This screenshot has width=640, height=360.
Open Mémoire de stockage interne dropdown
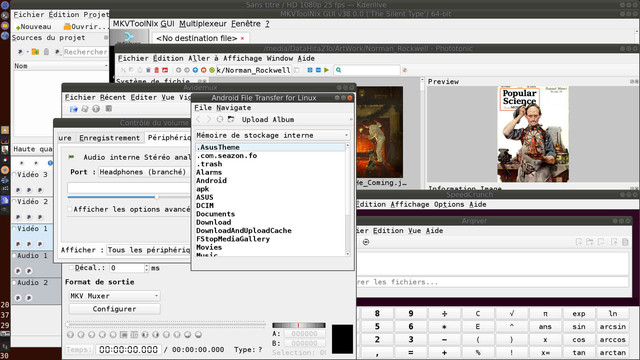click(272, 135)
